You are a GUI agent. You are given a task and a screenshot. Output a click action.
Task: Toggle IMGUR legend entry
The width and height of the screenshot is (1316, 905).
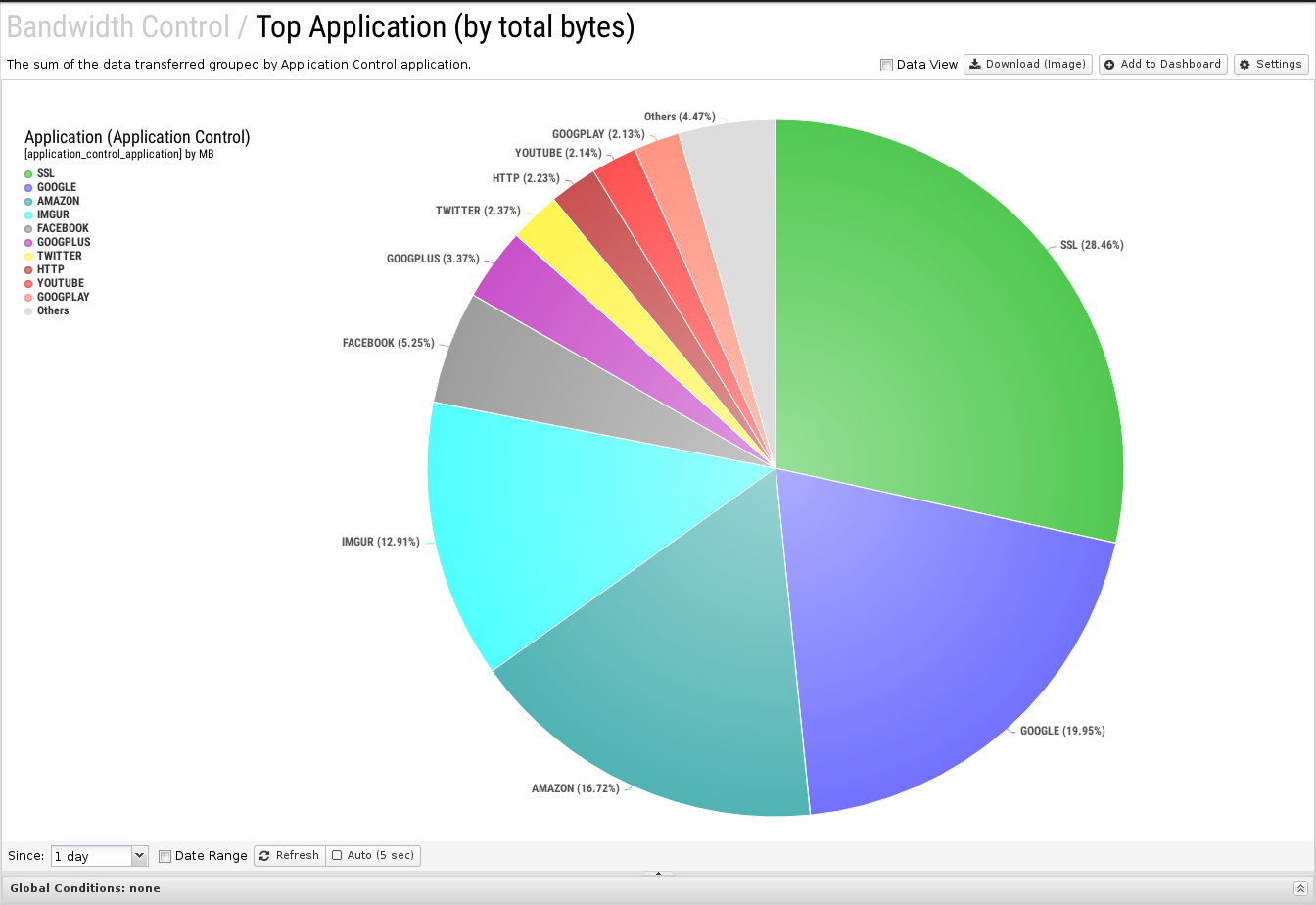click(47, 214)
